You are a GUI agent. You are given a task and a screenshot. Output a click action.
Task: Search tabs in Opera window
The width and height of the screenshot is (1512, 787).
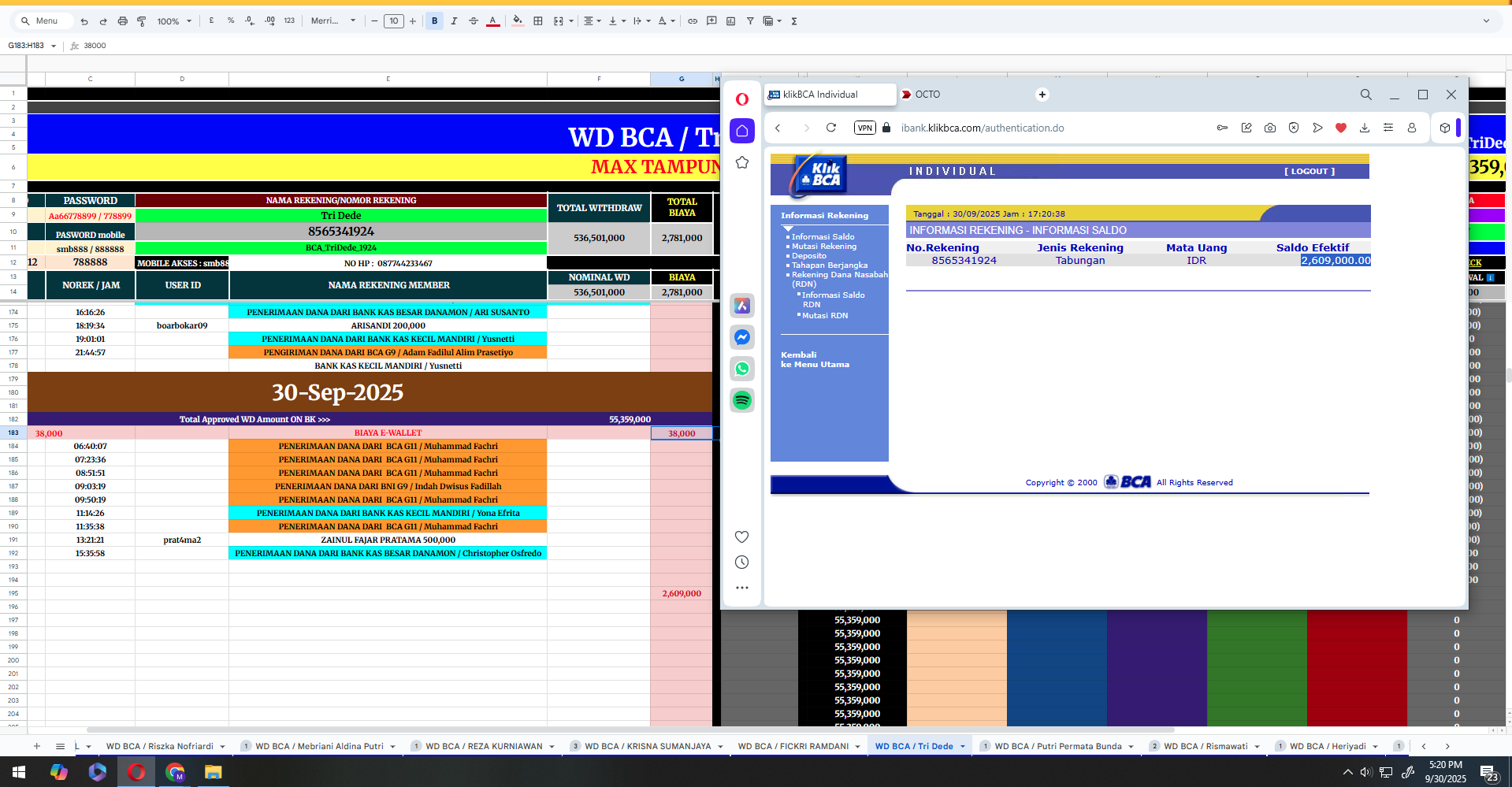tap(1366, 95)
